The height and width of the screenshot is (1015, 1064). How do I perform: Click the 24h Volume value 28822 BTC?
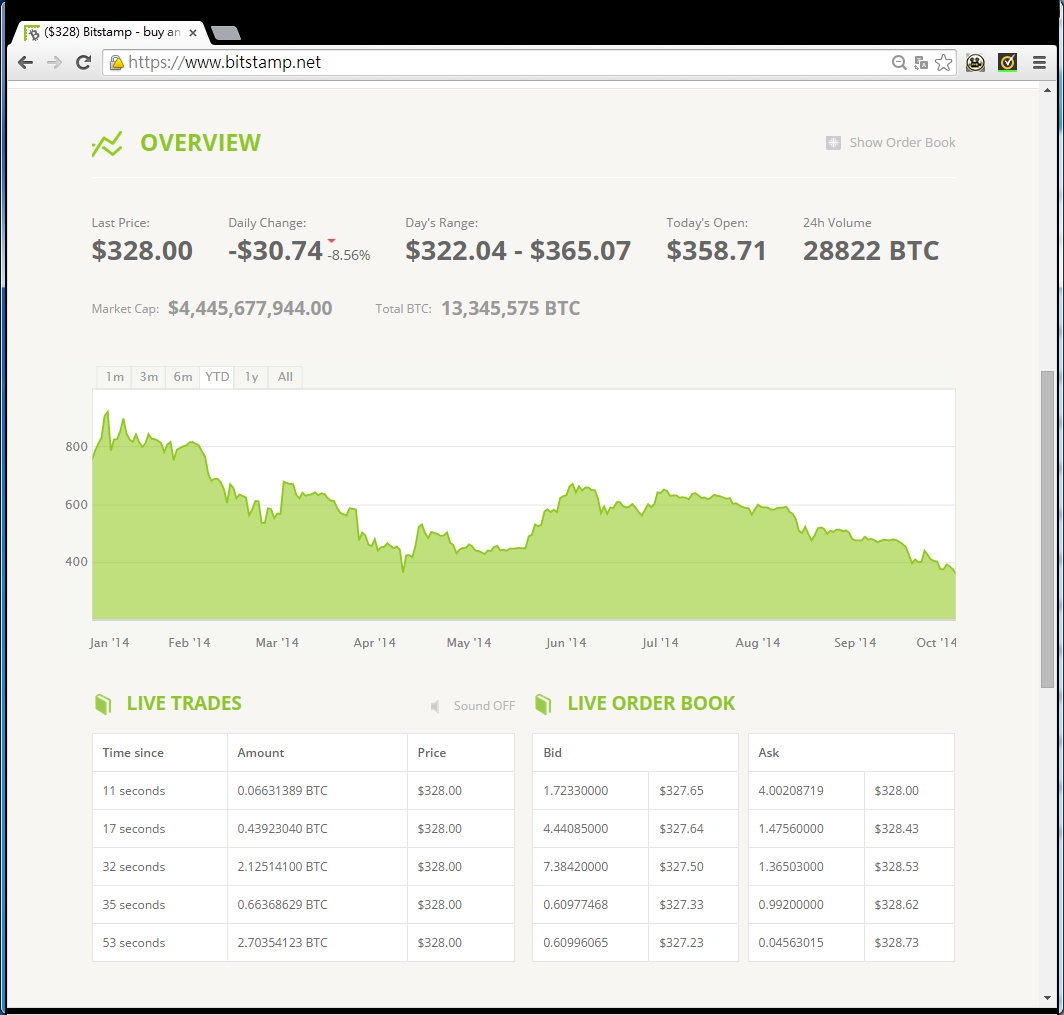pyautogui.click(x=871, y=250)
